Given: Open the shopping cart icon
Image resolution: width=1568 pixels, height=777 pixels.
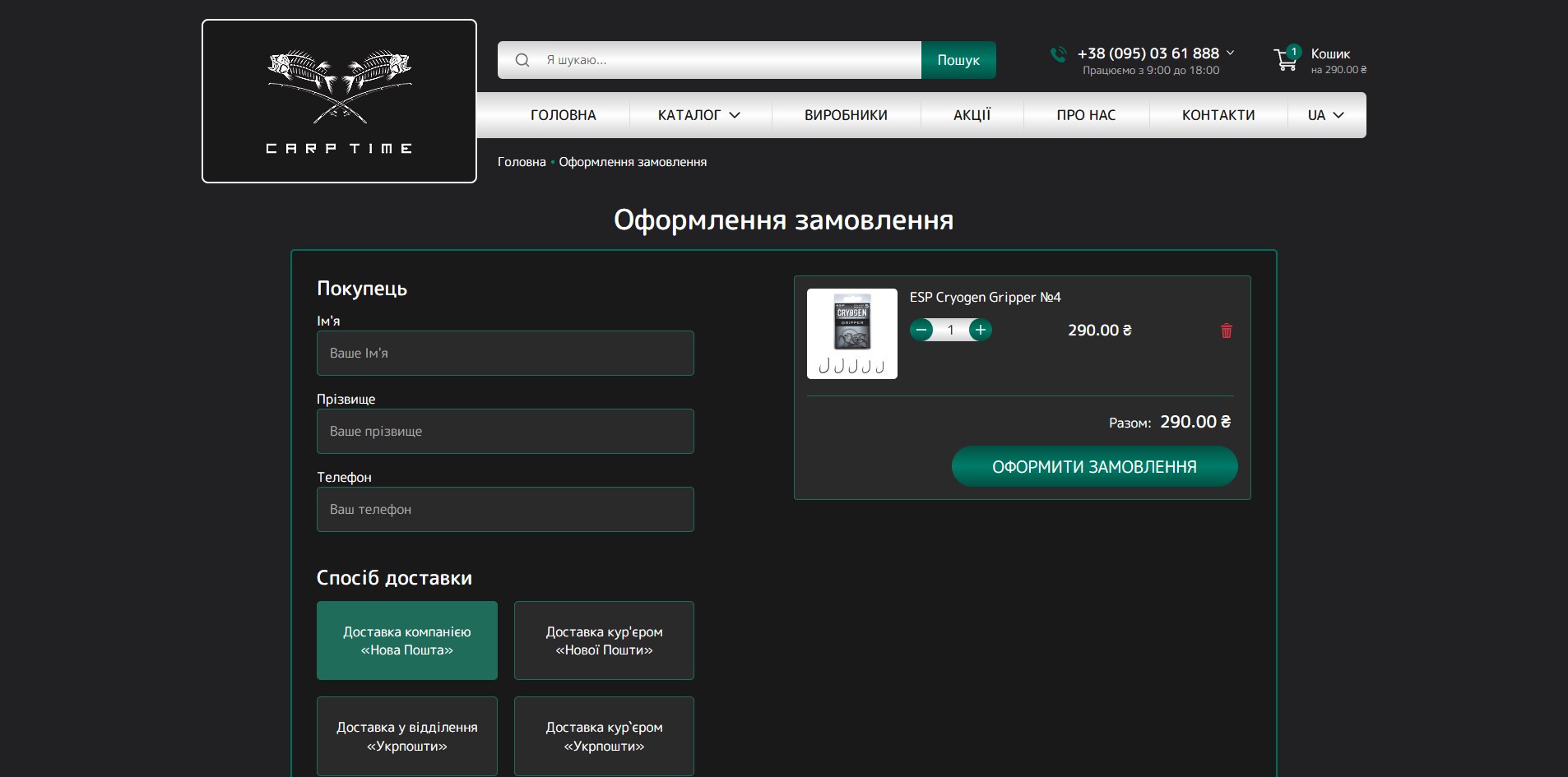Looking at the screenshot, I should pyautogui.click(x=1286, y=58).
